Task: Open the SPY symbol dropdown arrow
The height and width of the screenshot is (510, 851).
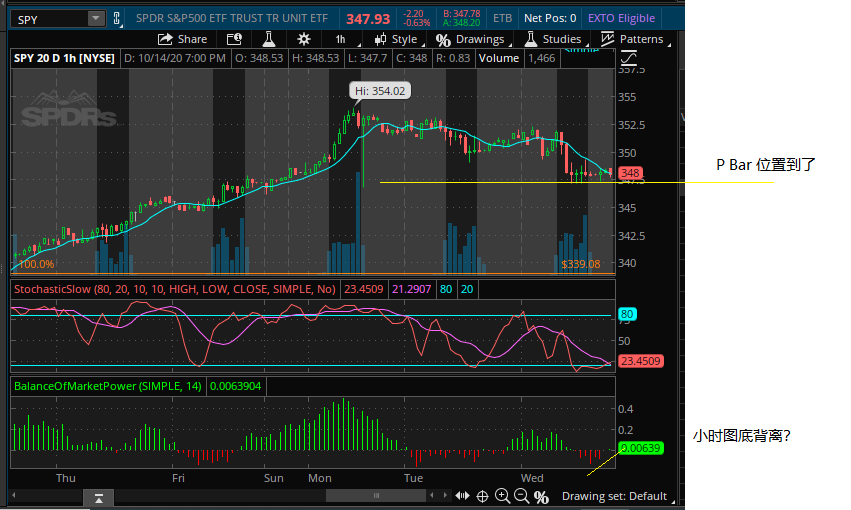Action: pos(96,19)
